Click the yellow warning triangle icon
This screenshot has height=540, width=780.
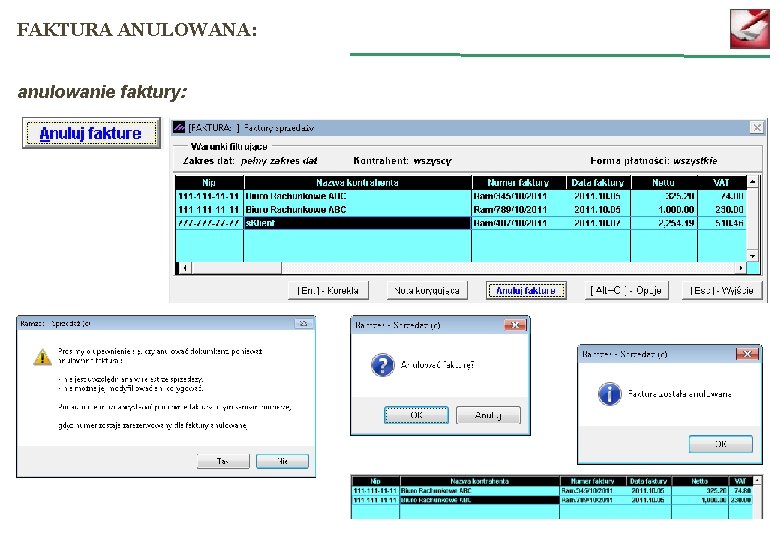pos(42,357)
